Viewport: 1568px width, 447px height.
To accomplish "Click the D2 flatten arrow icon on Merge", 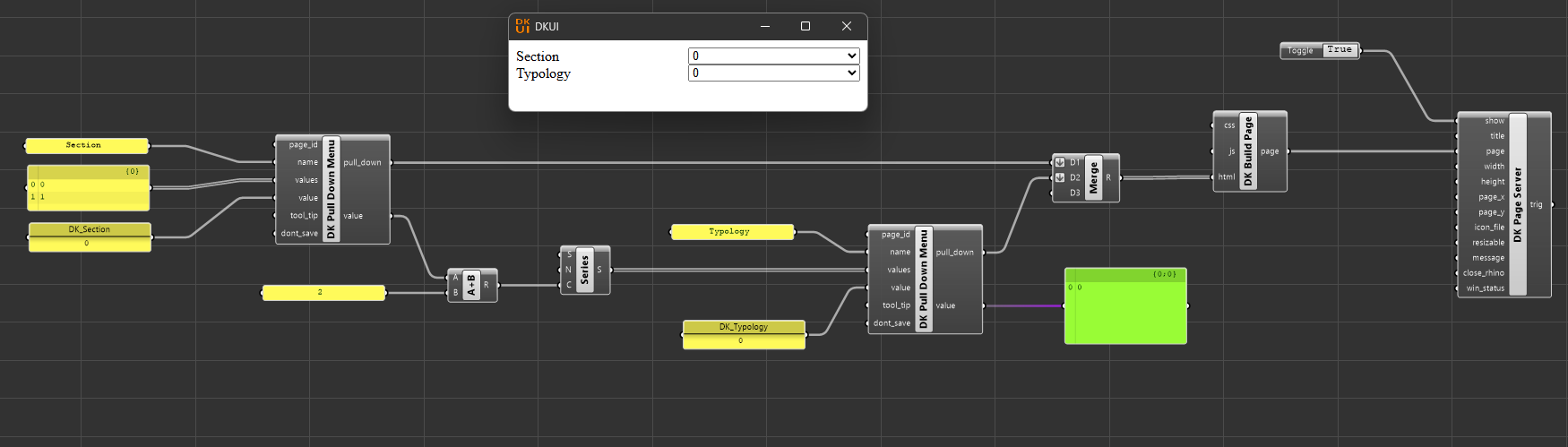I will pos(1060,177).
